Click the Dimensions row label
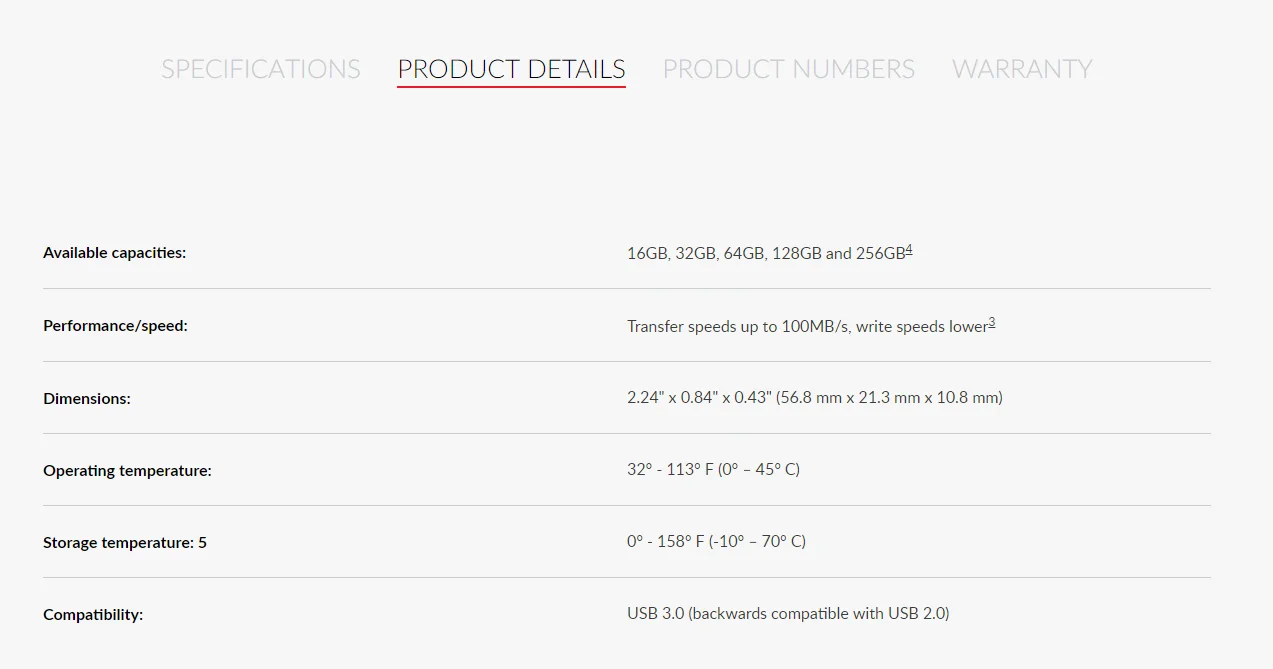Image resolution: width=1273 pixels, height=669 pixels. pos(87,398)
